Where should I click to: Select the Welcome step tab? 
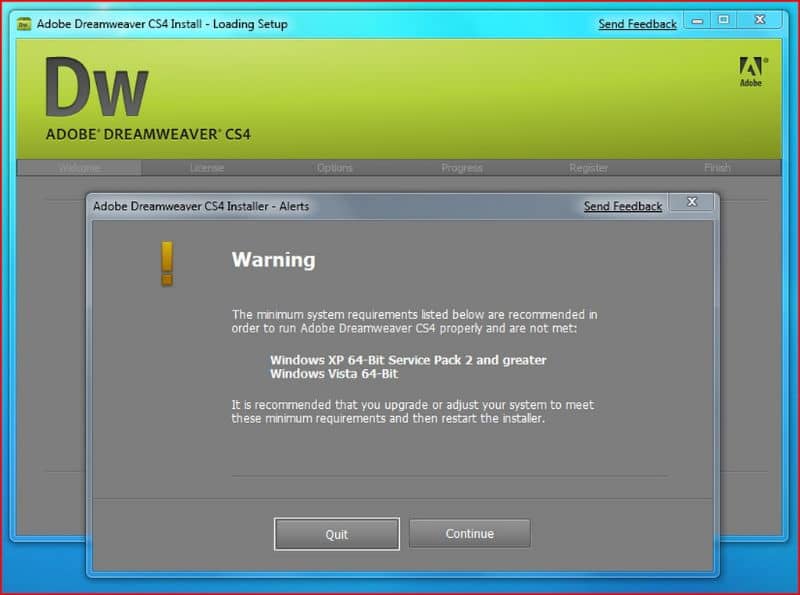pos(79,168)
